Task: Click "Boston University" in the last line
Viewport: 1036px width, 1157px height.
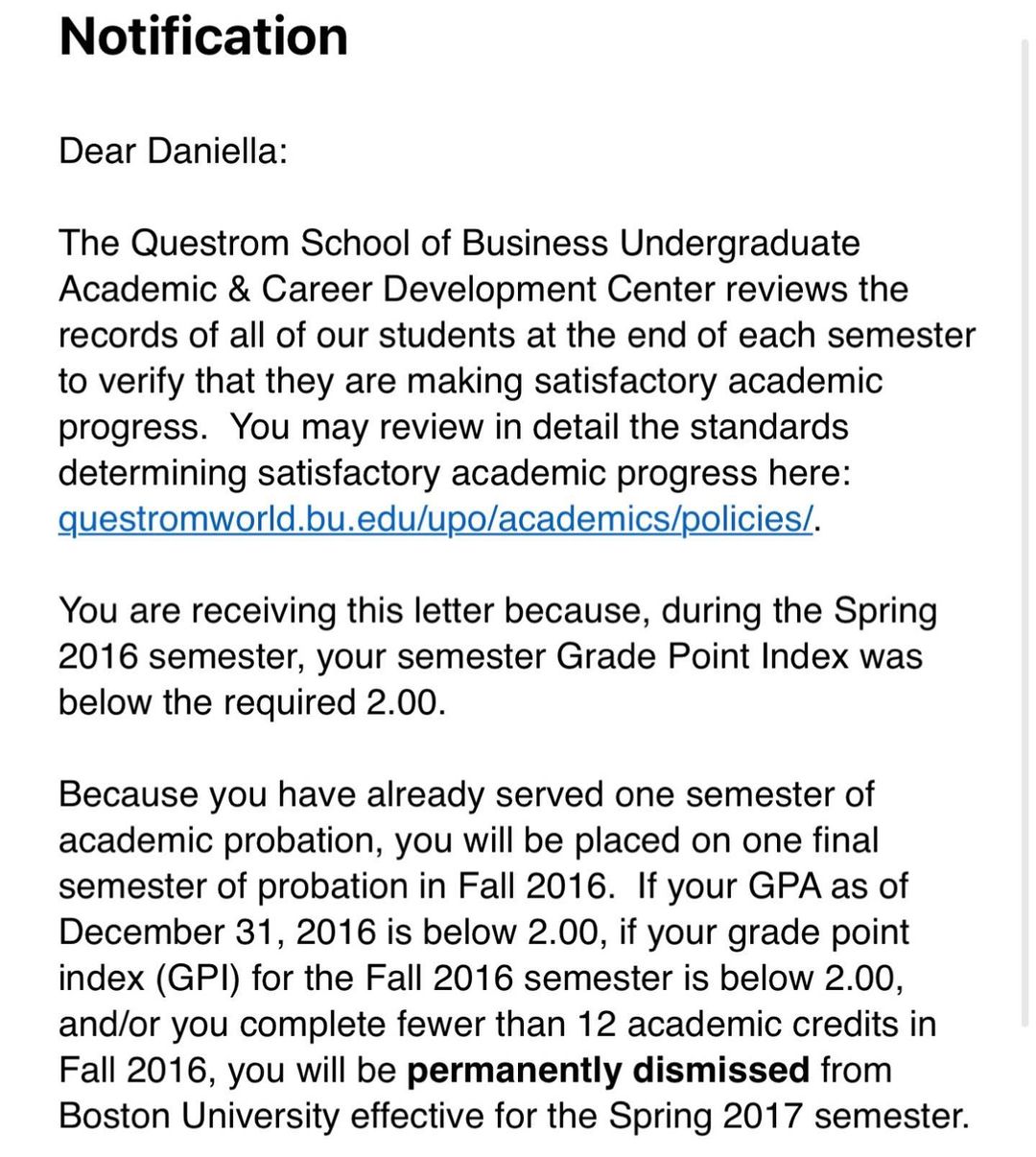Action: (x=199, y=1116)
